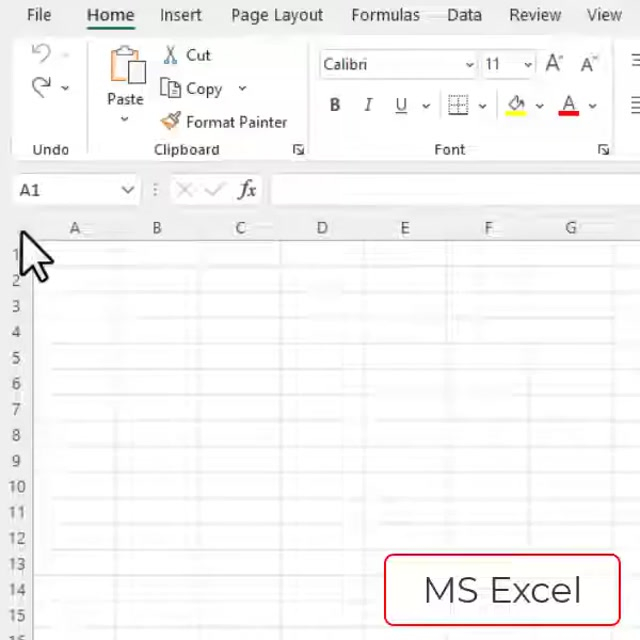Increase font size with larger A icon
This screenshot has height=640, width=640.
(554, 64)
